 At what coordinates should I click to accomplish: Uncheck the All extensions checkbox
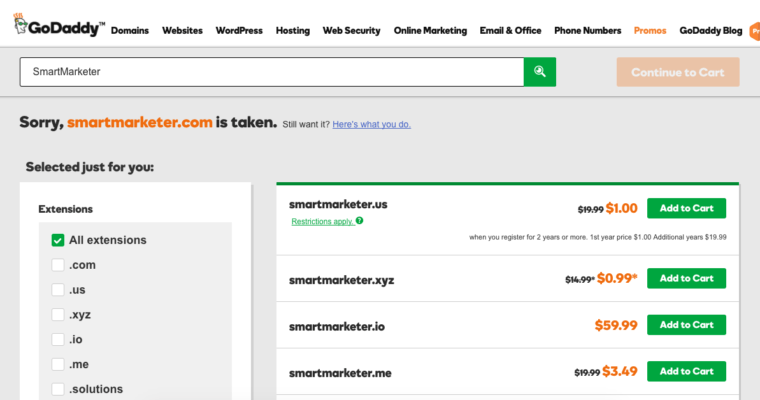tap(58, 240)
